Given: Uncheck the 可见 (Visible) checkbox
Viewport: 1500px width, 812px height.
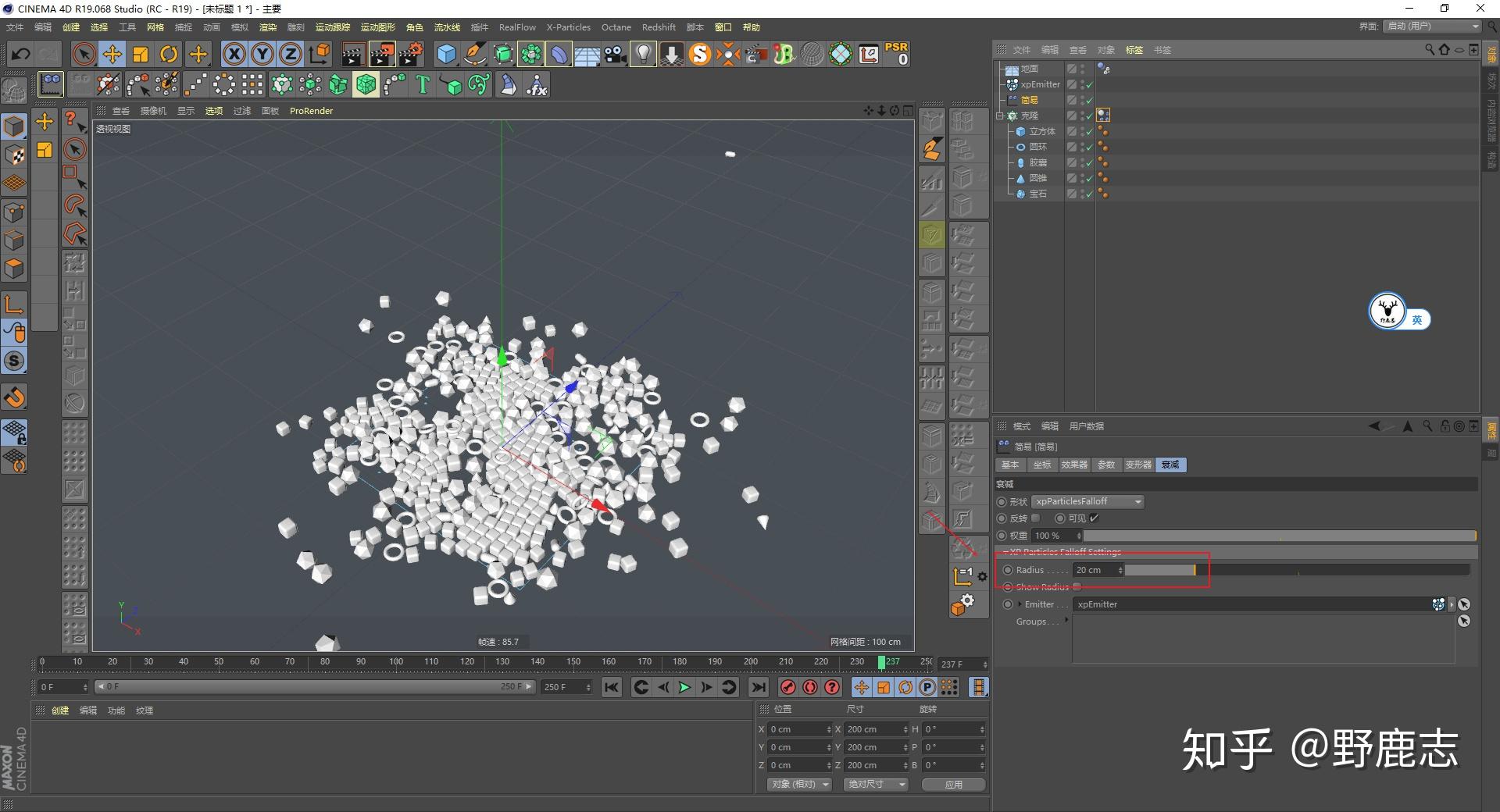Looking at the screenshot, I should pos(1094,518).
